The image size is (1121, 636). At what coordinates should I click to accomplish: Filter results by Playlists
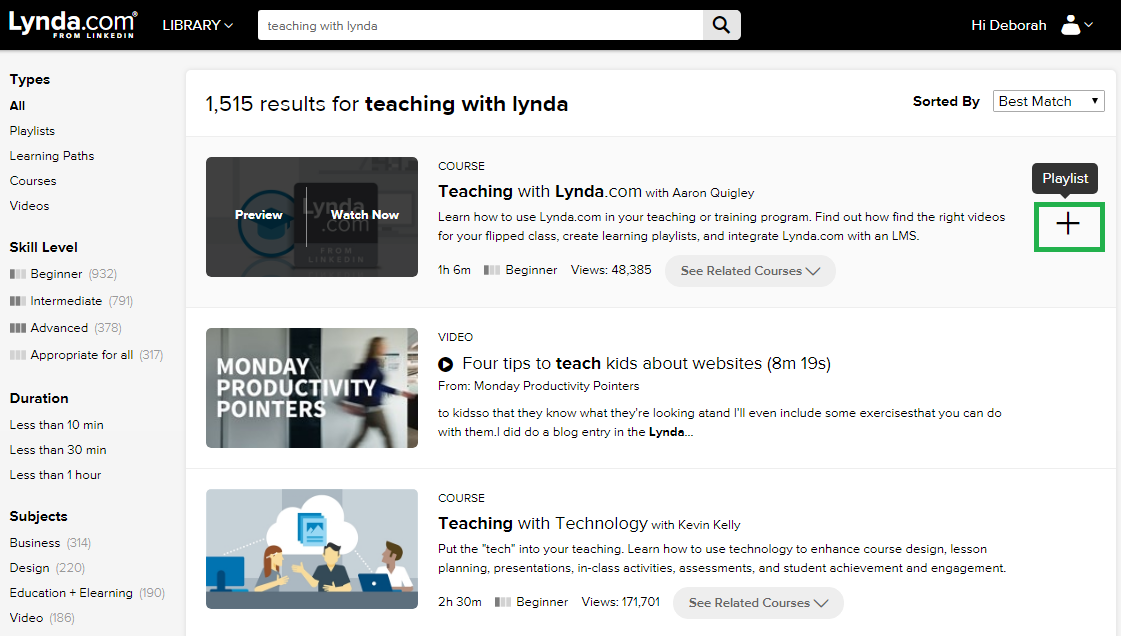click(x=32, y=131)
